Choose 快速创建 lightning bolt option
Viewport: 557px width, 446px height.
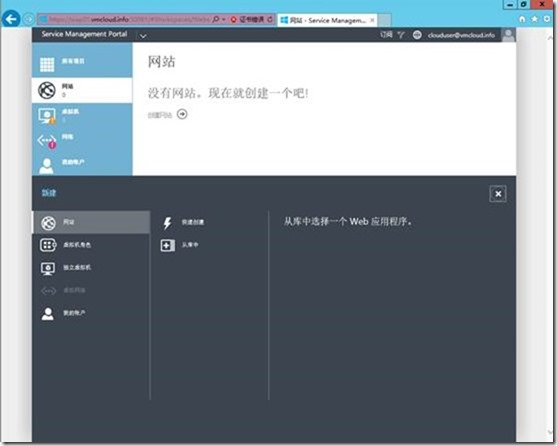pyautogui.click(x=183, y=223)
